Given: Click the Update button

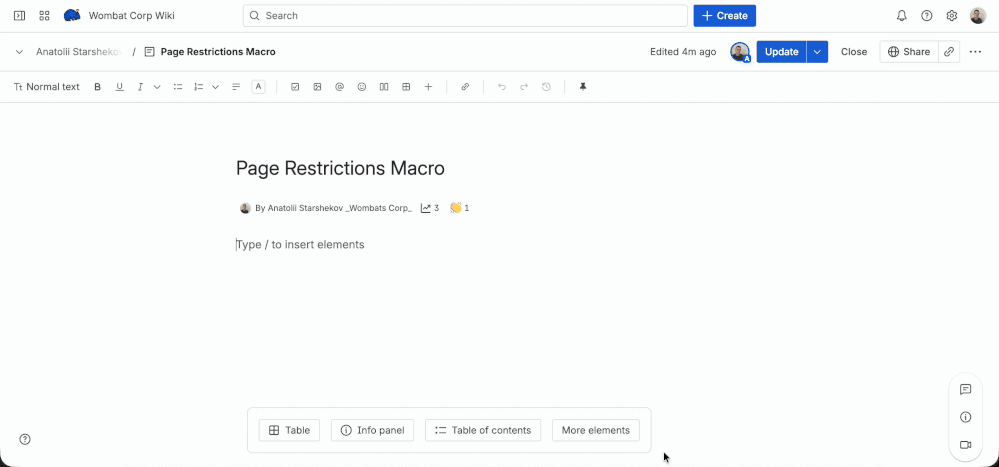Looking at the screenshot, I should [782, 52].
